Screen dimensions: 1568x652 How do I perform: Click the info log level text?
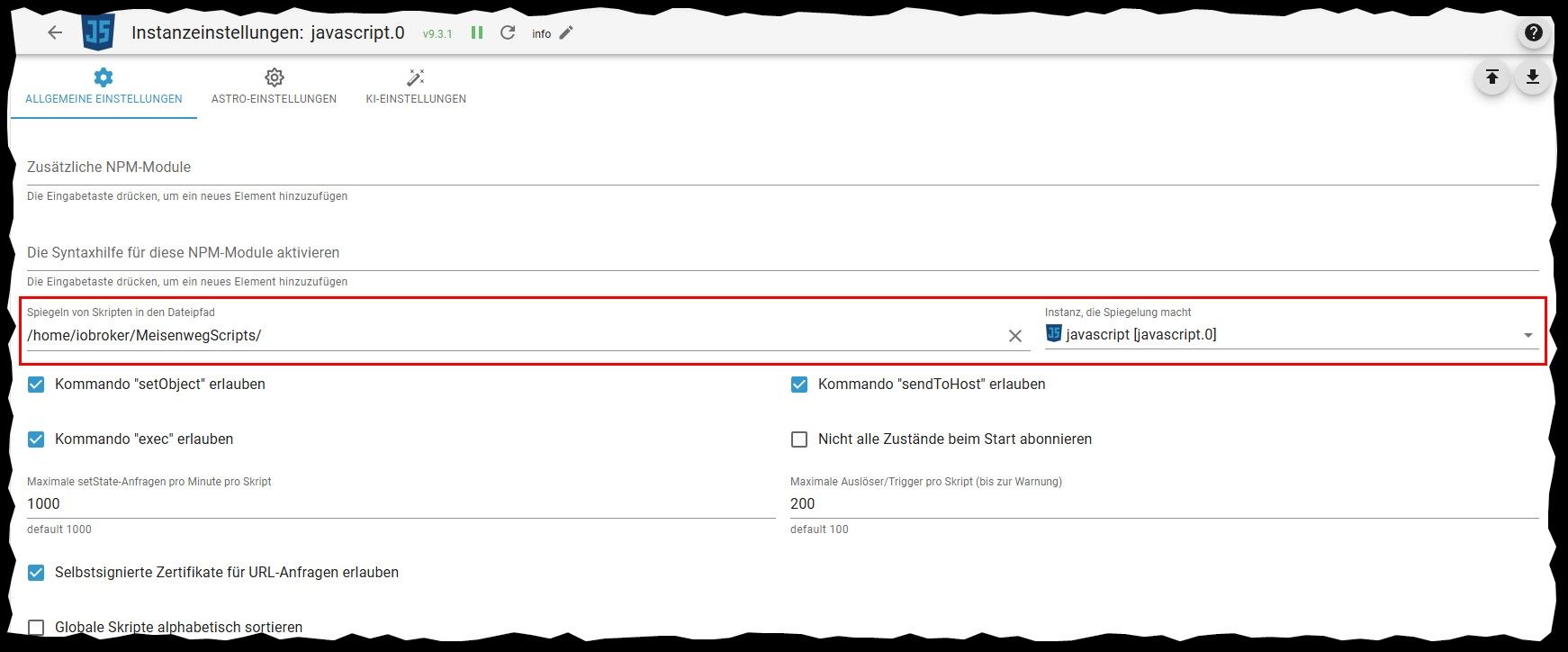click(x=541, y=33)
